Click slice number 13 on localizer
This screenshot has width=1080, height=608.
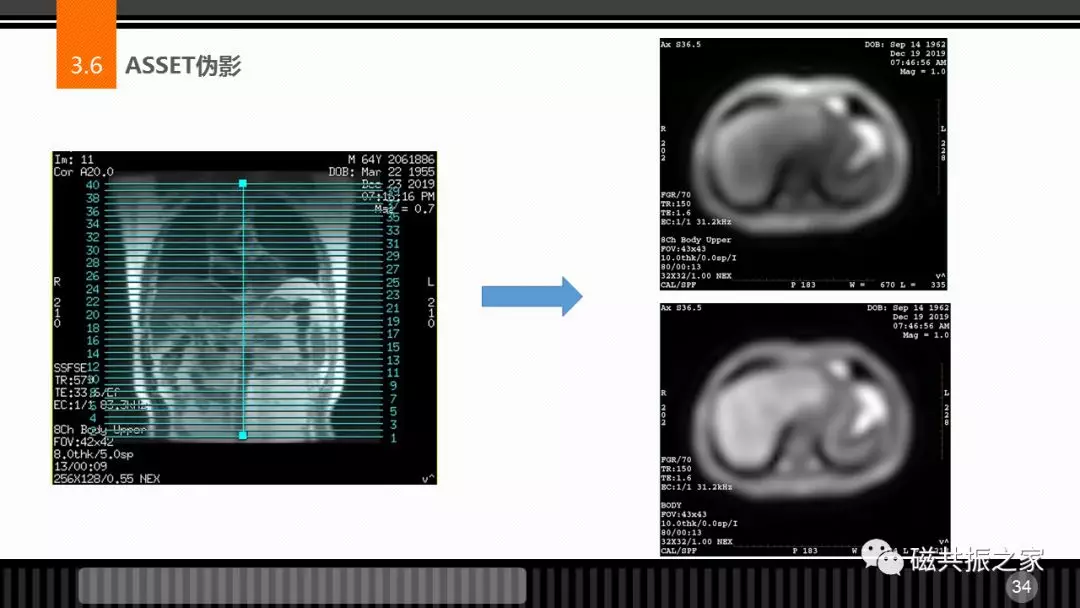click(393, 360)
